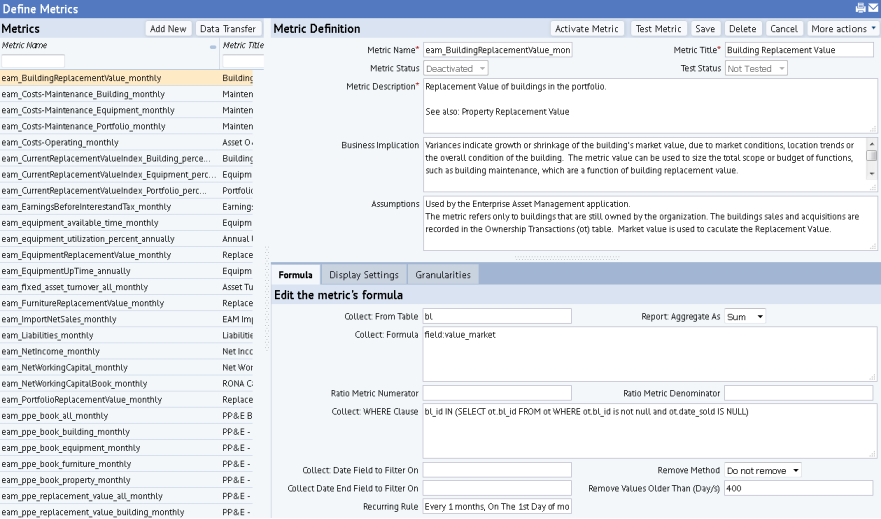This screenshot has height=519, width=881.
Task: Click the Data Transfer button
Action: [x=228, y=29]
